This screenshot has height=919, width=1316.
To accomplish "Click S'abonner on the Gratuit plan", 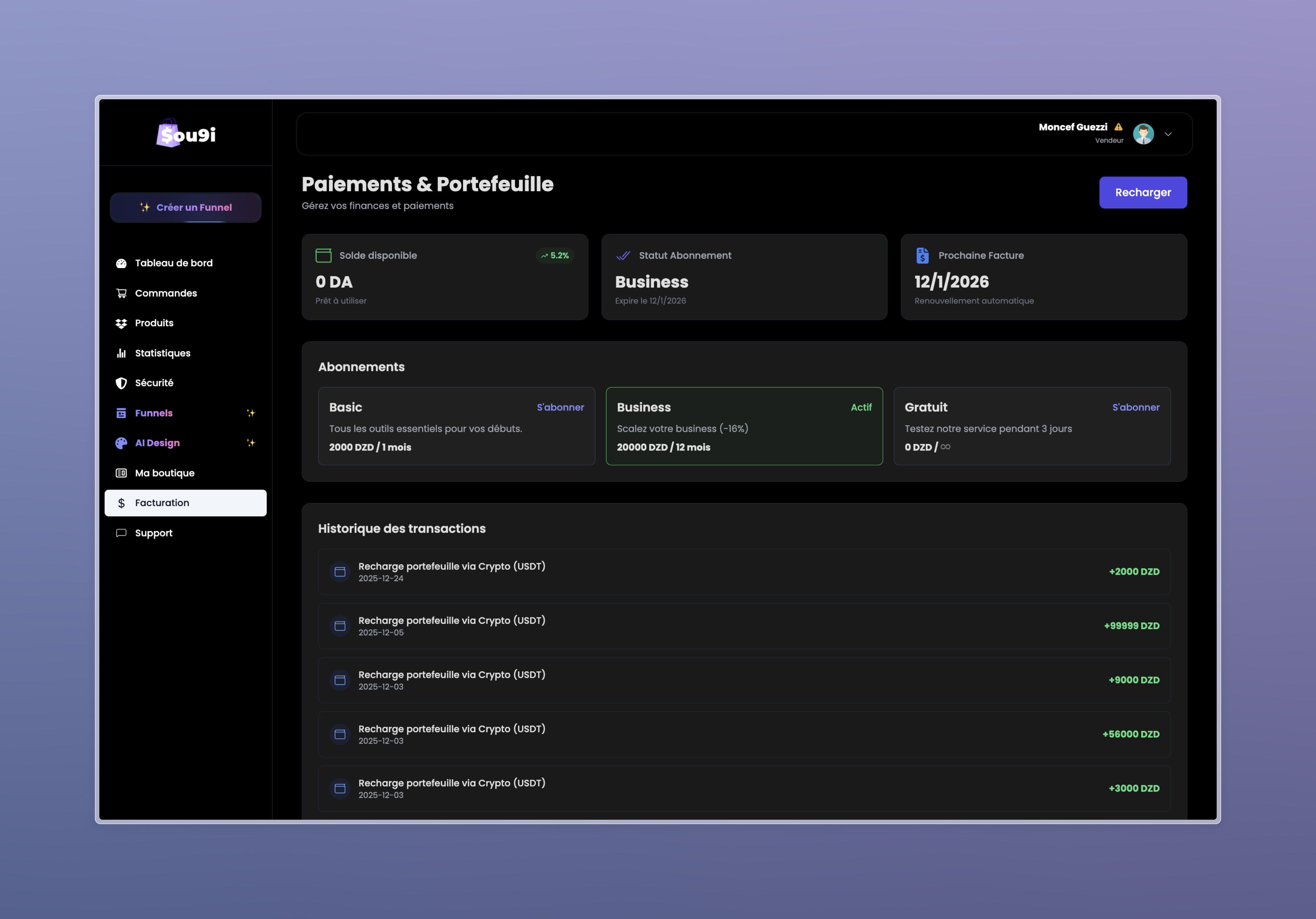I will 1135,407.
